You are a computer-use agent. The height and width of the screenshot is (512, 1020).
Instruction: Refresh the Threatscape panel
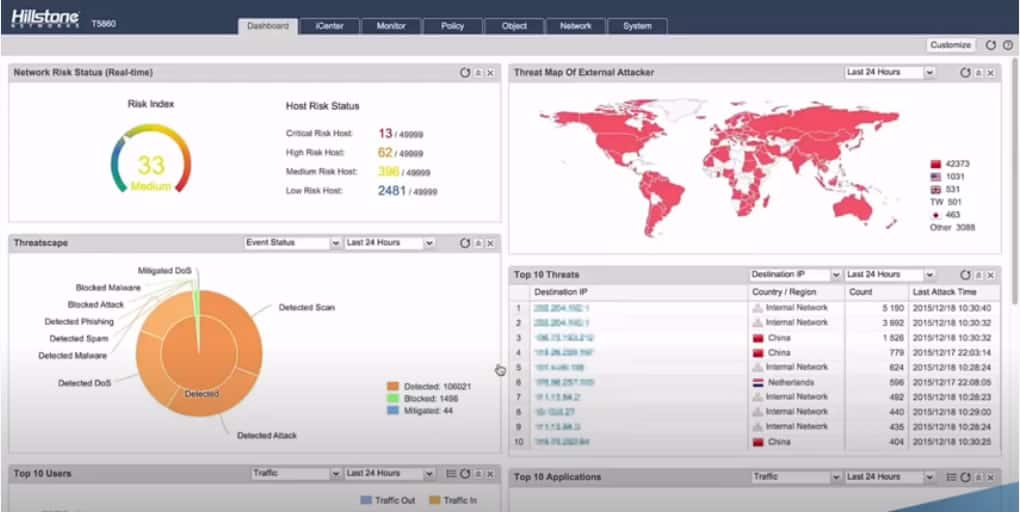click(x=465, y=243)
